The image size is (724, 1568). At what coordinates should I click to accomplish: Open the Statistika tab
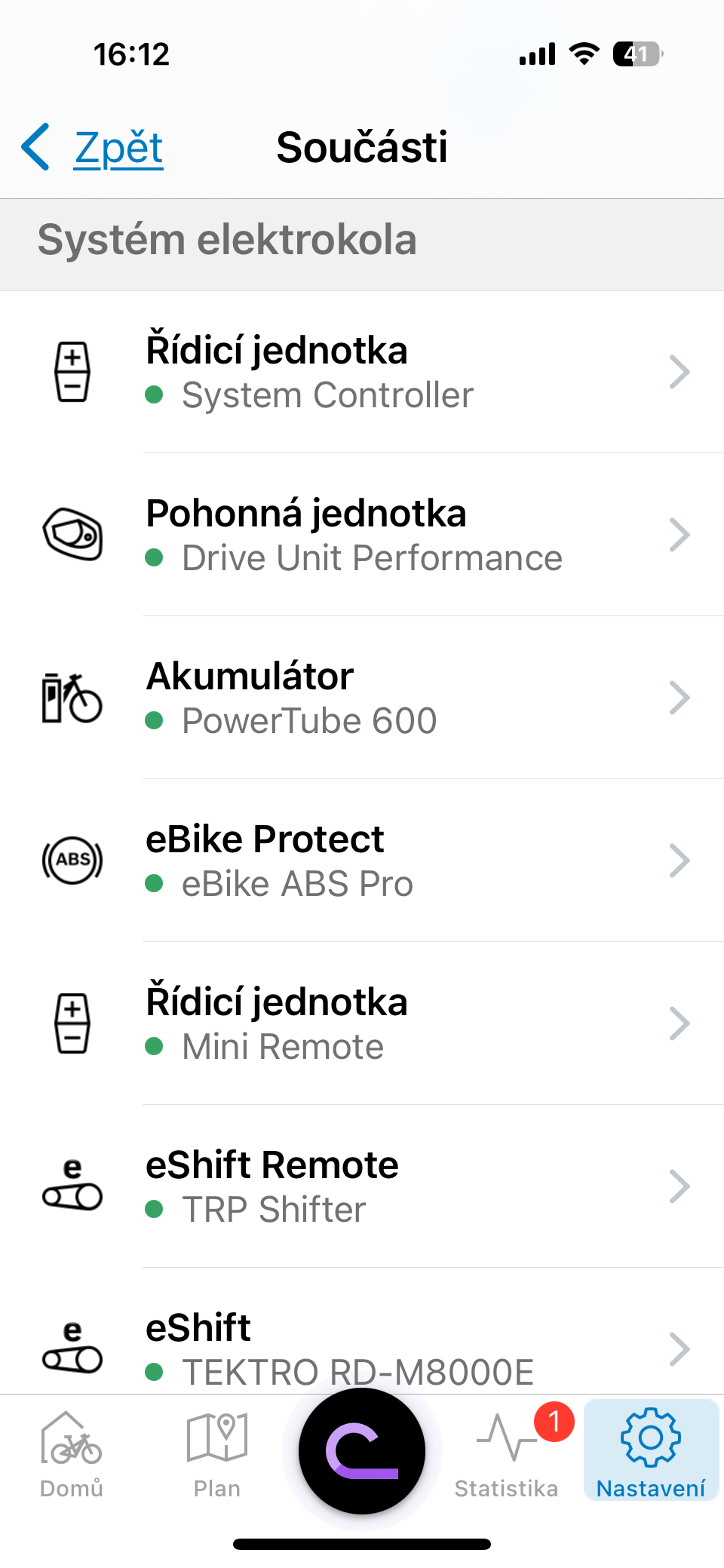pyautogui.click(x=506, y=1454)
